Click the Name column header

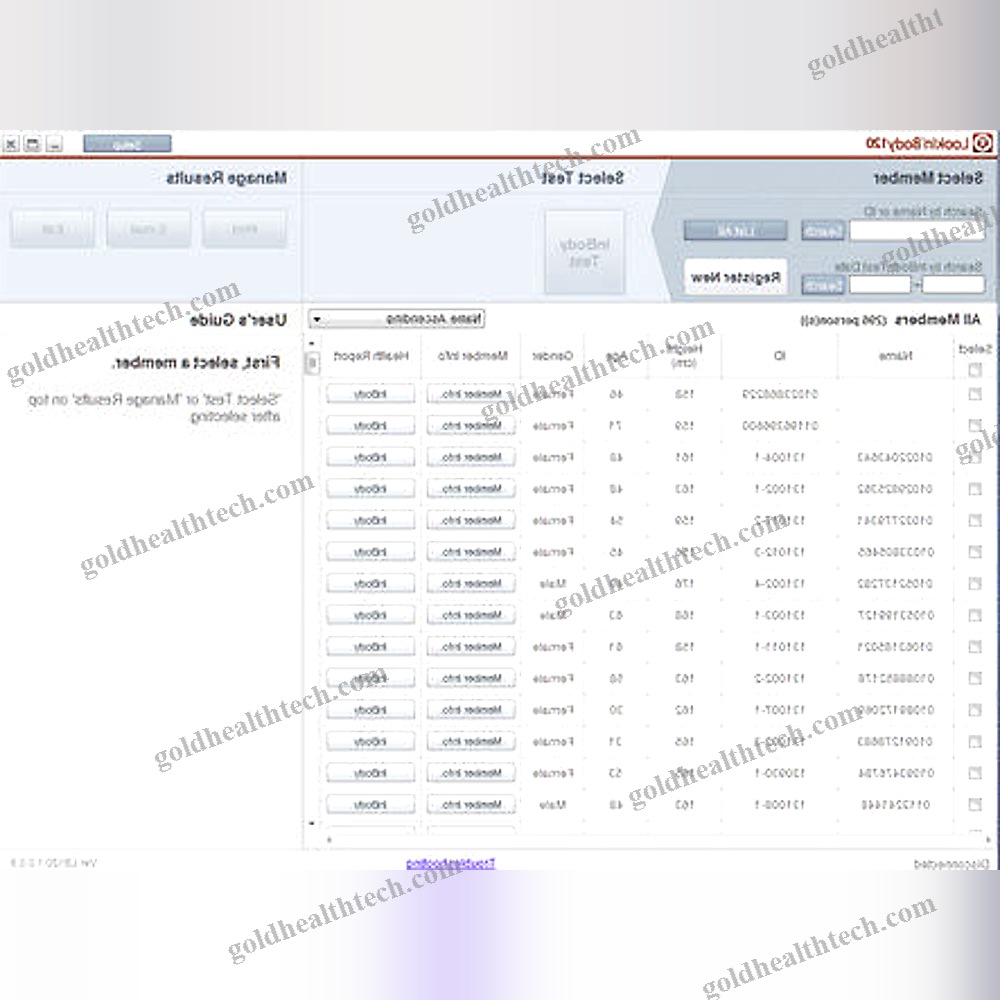point(896,356)
